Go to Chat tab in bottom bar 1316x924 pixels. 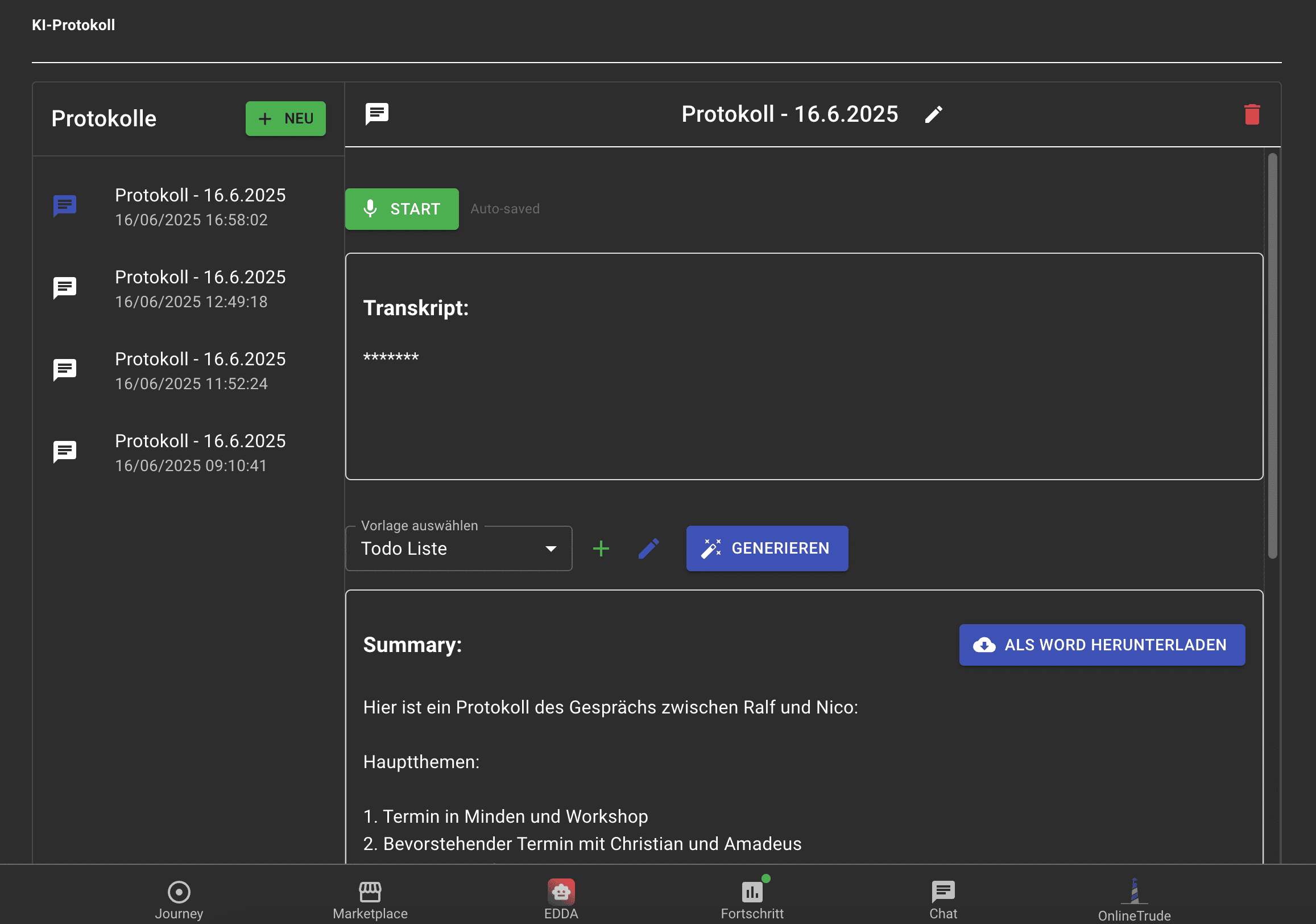(x=943, y=898)
